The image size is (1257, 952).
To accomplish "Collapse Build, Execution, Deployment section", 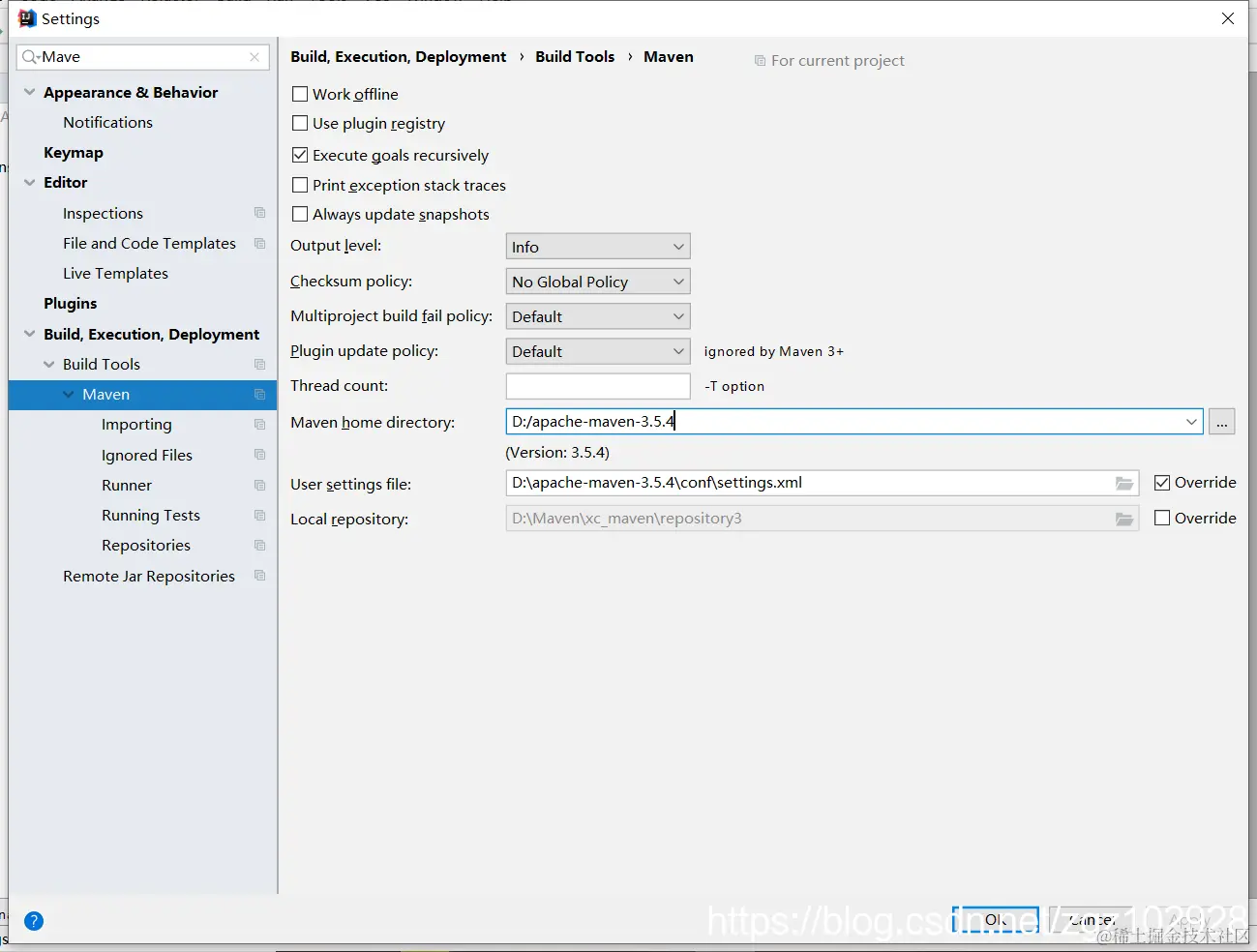I will (x=30, y=334).
